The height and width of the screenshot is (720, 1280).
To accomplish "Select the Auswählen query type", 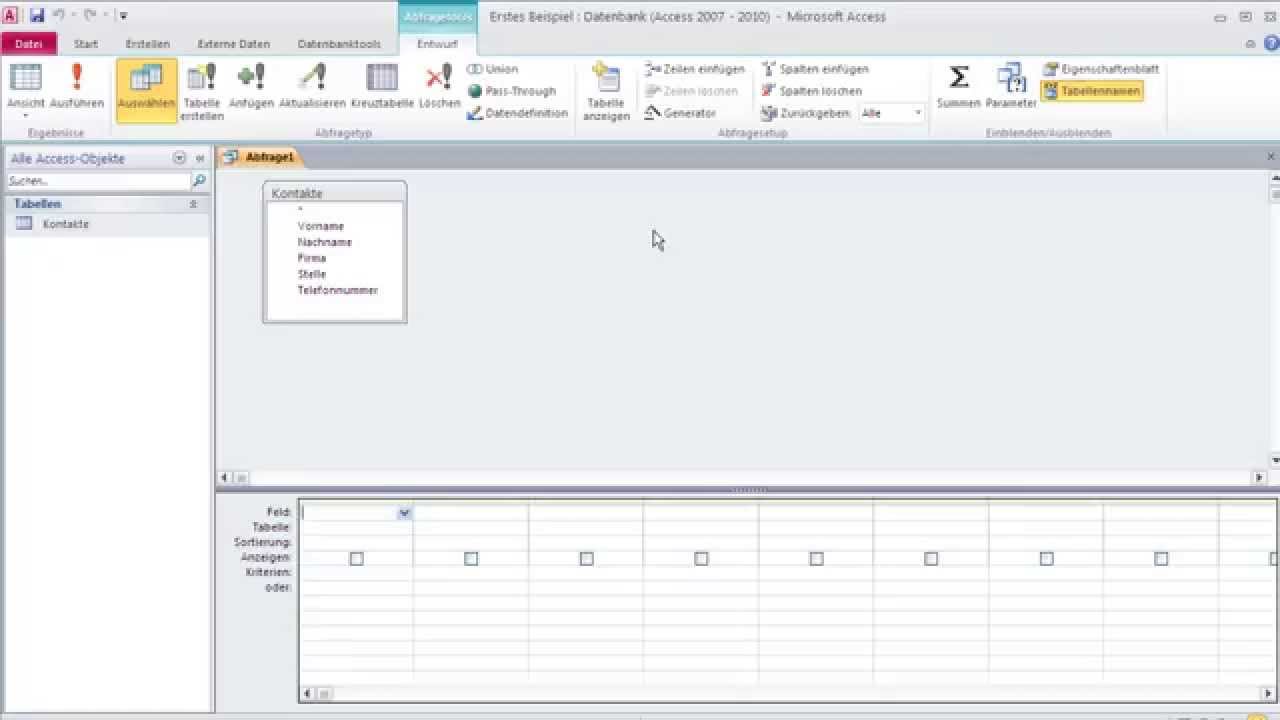I will pyautogui.click(x=146, y=90).
